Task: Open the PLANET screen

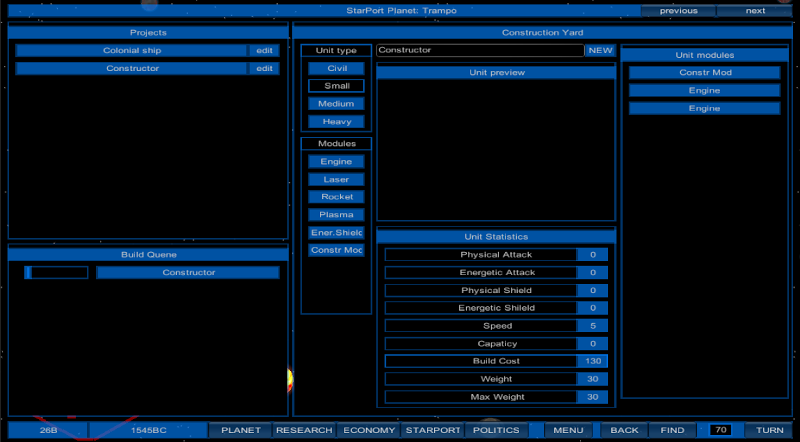Action: coord(241,430)
